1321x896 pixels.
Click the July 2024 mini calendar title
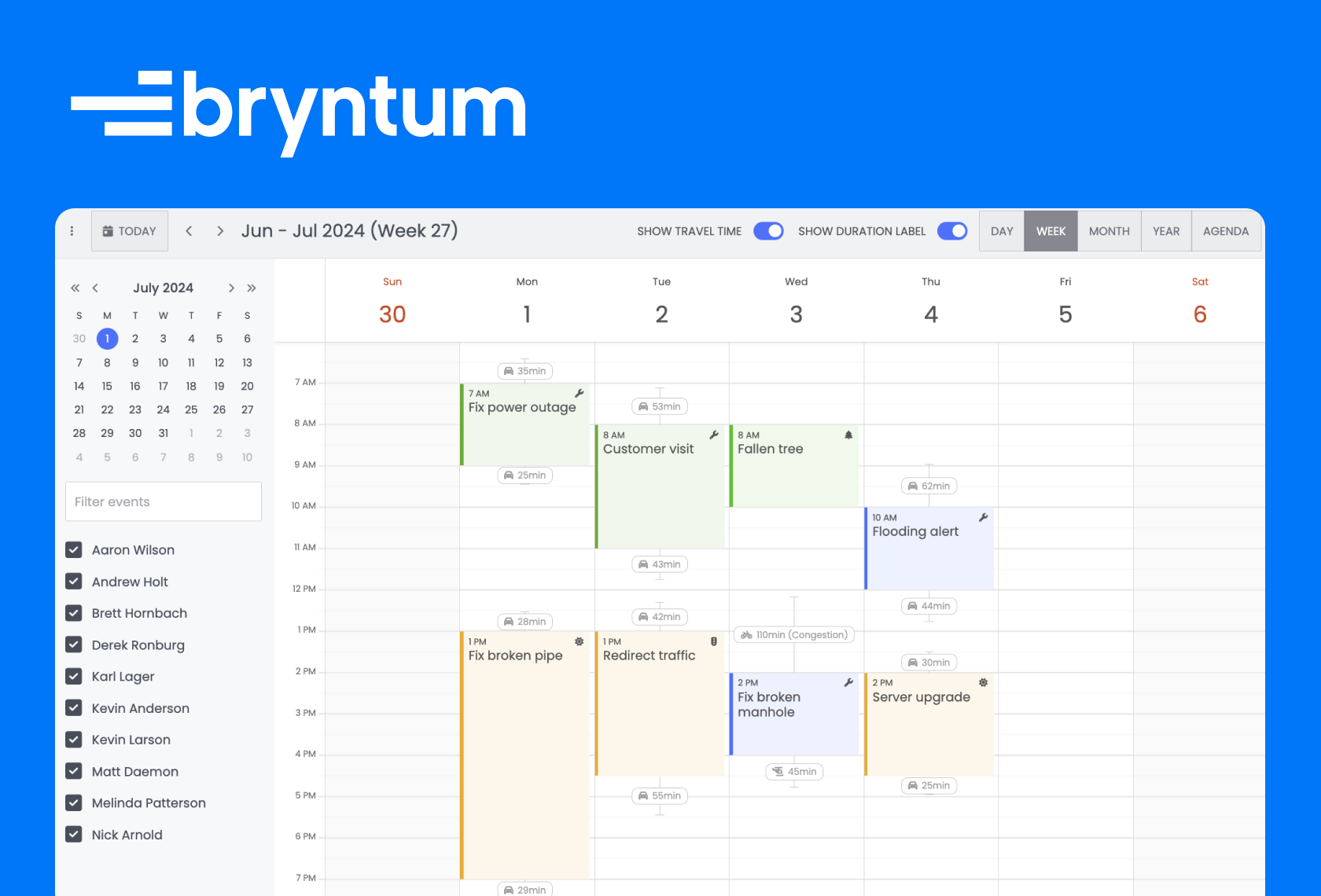click(163, 288)
